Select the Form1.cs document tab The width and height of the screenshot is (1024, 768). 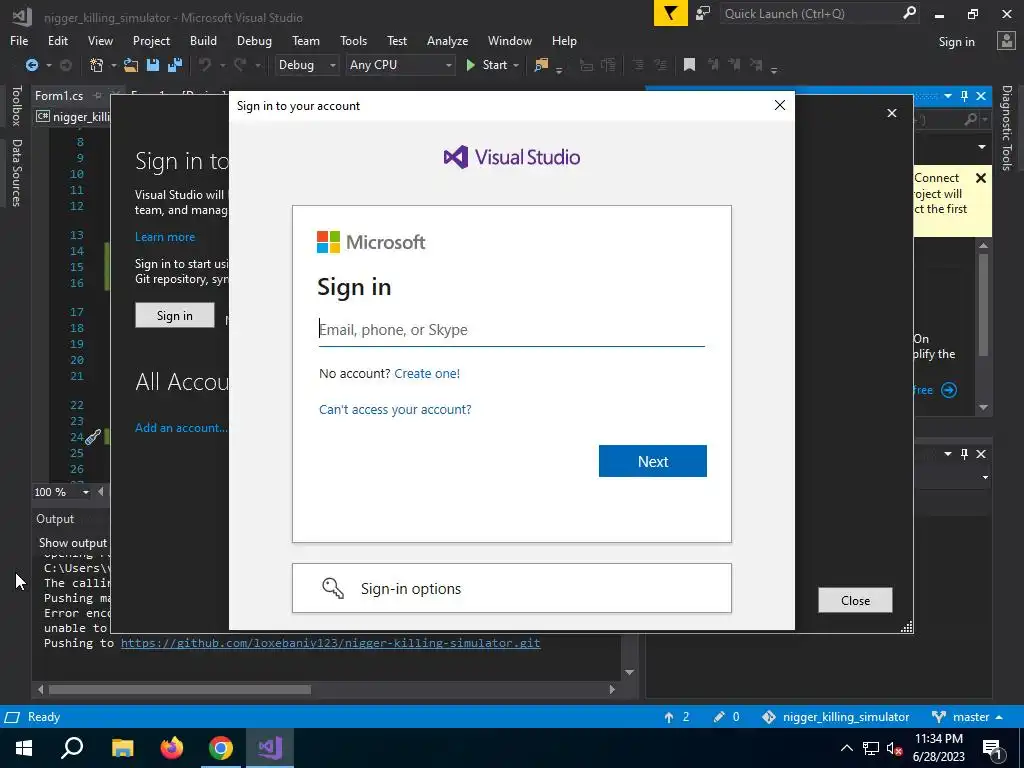coord(59,96)
